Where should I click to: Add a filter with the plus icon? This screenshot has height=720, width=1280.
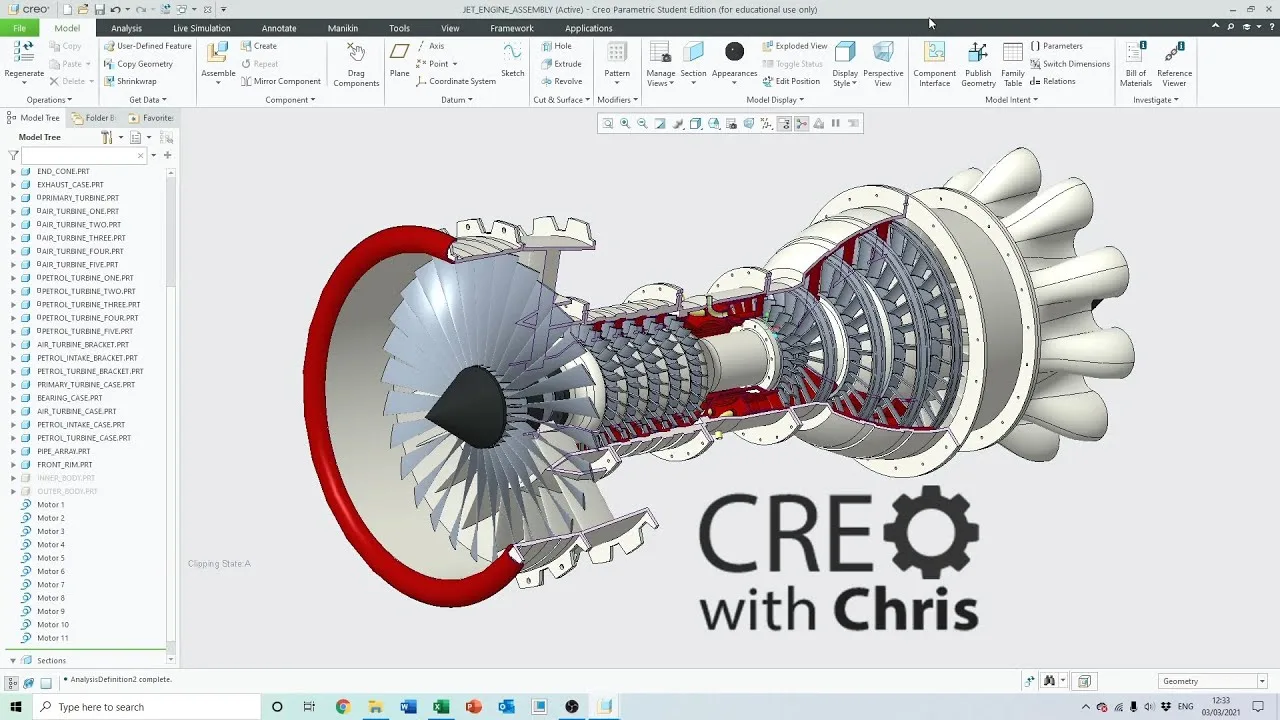(167, 155)
